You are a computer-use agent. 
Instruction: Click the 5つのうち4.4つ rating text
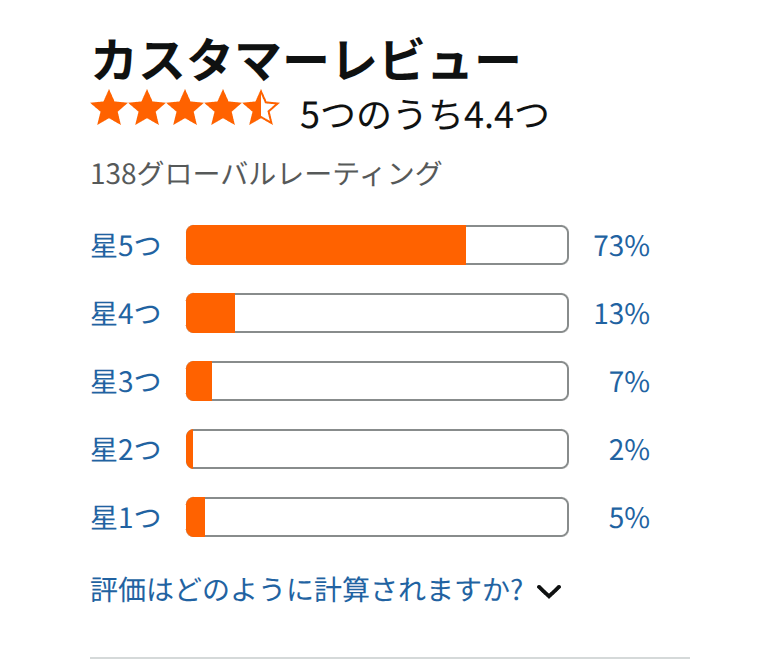424,114
